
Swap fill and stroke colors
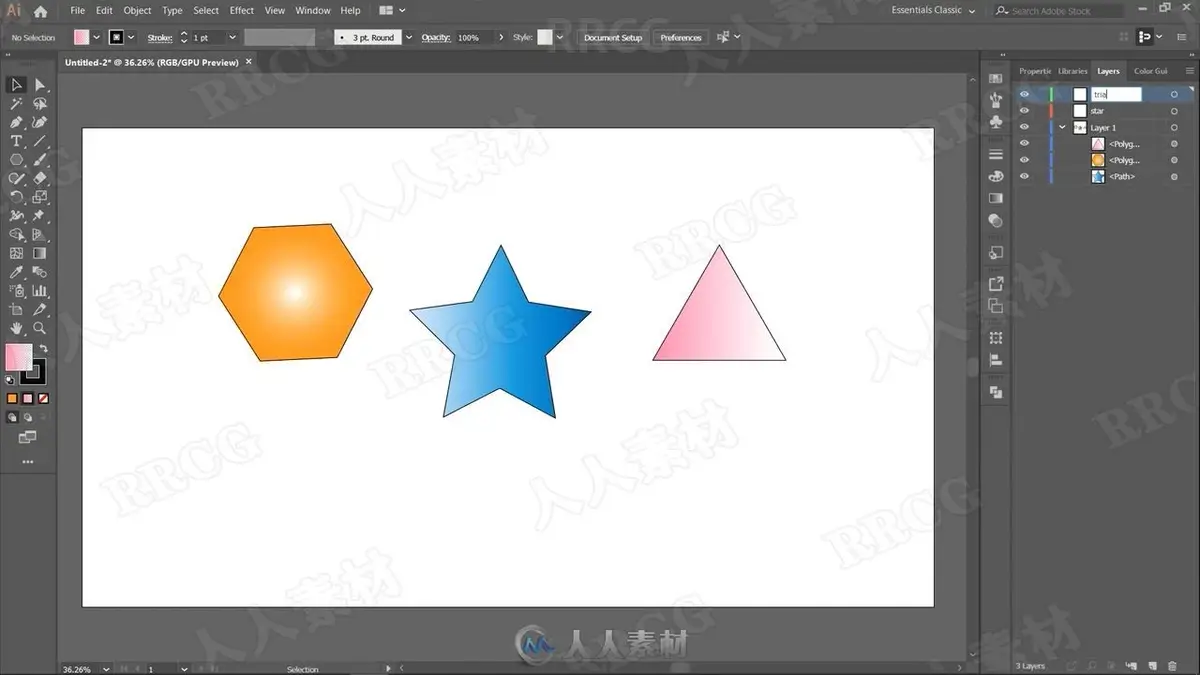tap(44, 348)
